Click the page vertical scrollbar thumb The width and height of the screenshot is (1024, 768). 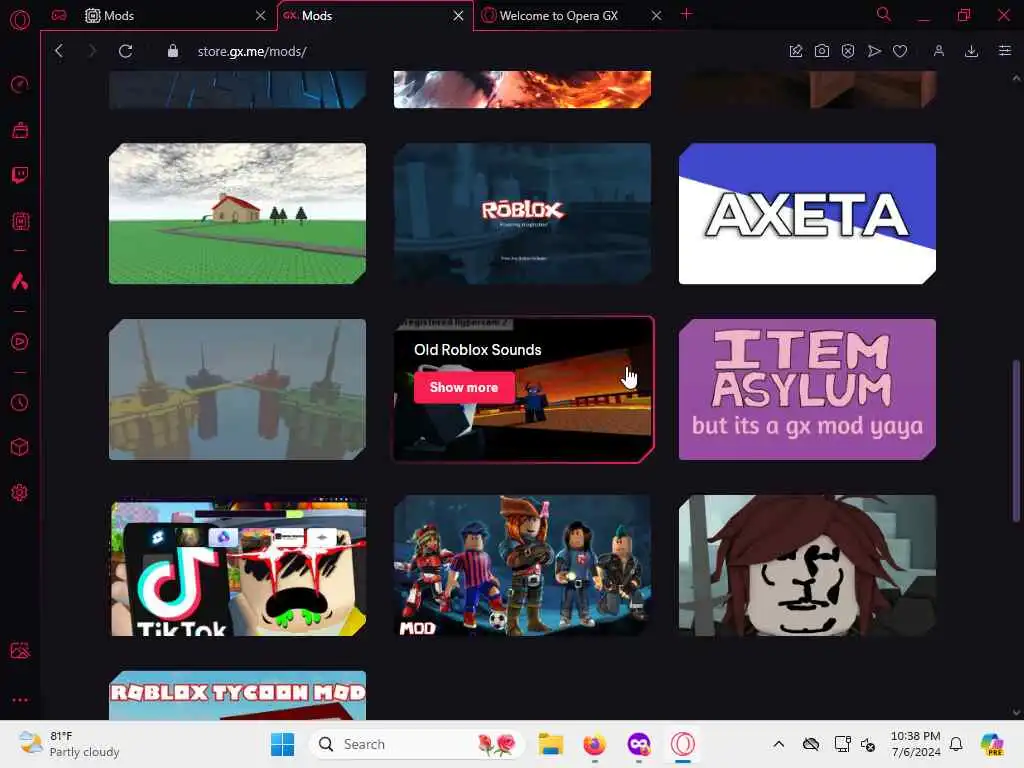1016,440
